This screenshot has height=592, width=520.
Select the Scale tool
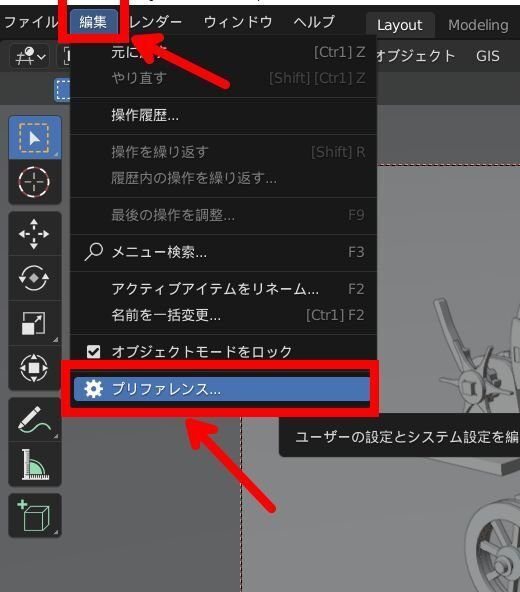tap(34, 323)
